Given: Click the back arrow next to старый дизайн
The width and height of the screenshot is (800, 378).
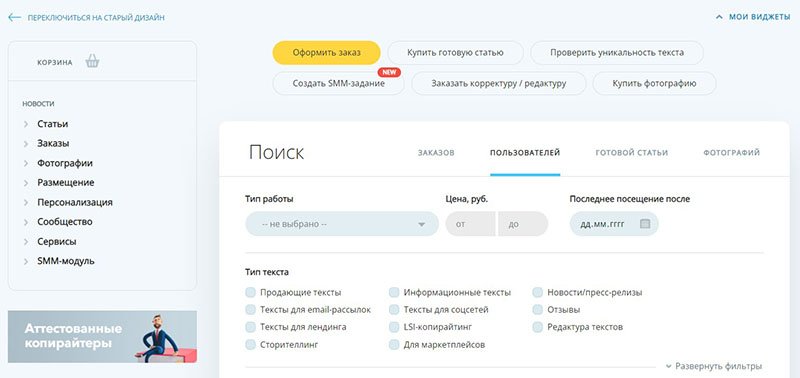Looking at the screenshot, I should (x=14, y=17).
